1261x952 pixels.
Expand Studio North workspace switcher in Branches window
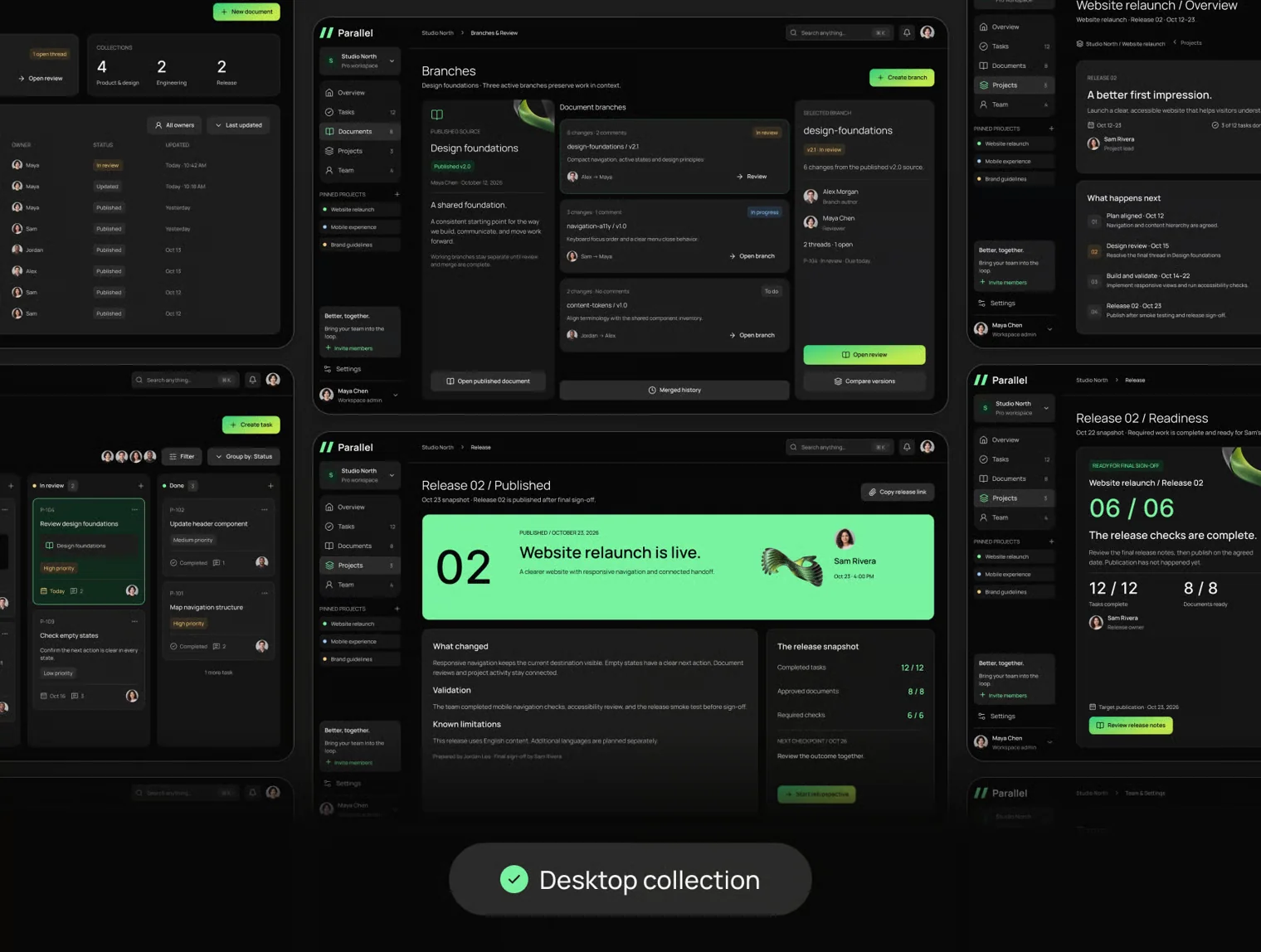pos(360,61)
